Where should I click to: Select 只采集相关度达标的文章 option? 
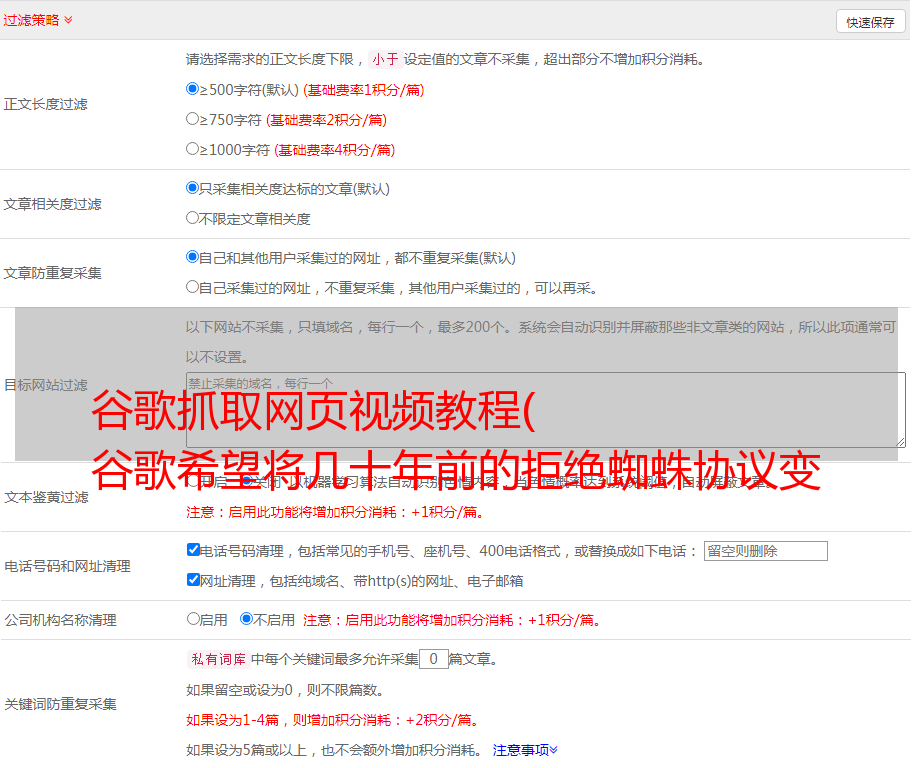click(192, 187)
